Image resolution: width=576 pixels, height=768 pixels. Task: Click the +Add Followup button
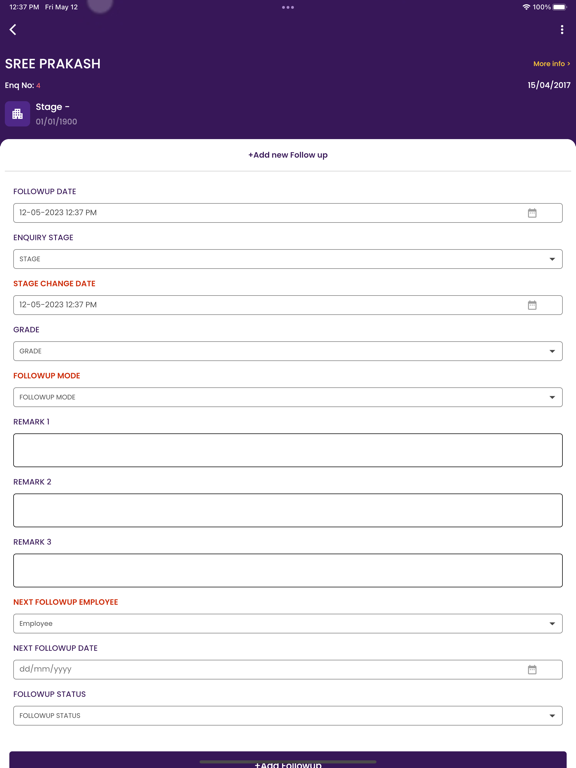288,760
